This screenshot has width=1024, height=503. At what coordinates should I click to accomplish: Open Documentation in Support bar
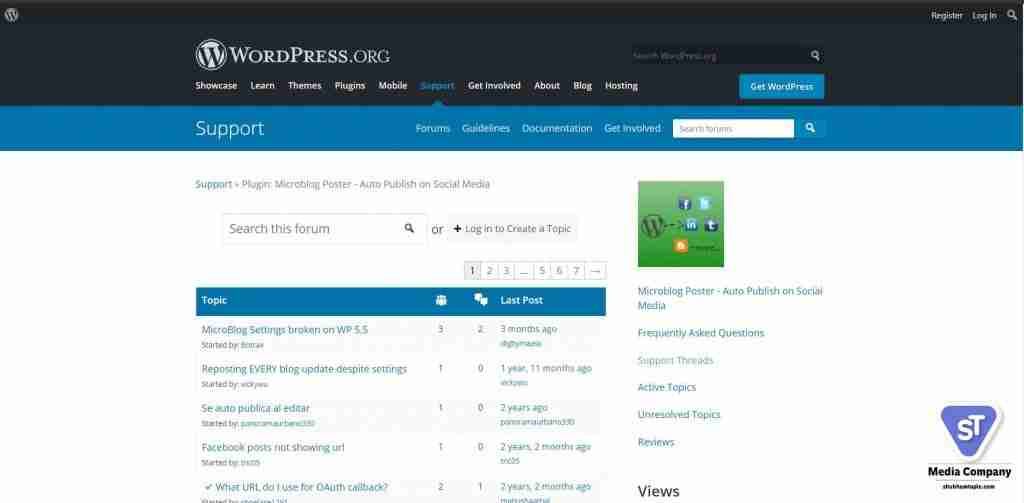557,128
